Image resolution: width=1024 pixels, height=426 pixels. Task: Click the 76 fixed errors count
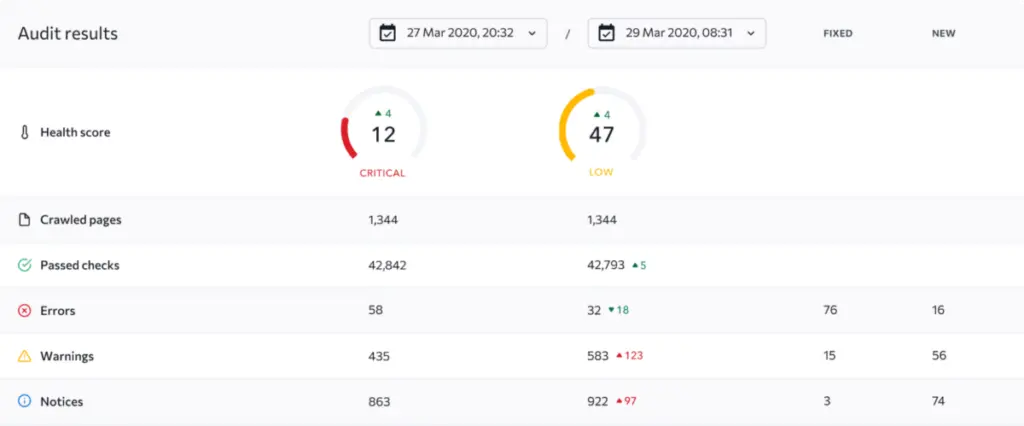[x=829, y=311]
